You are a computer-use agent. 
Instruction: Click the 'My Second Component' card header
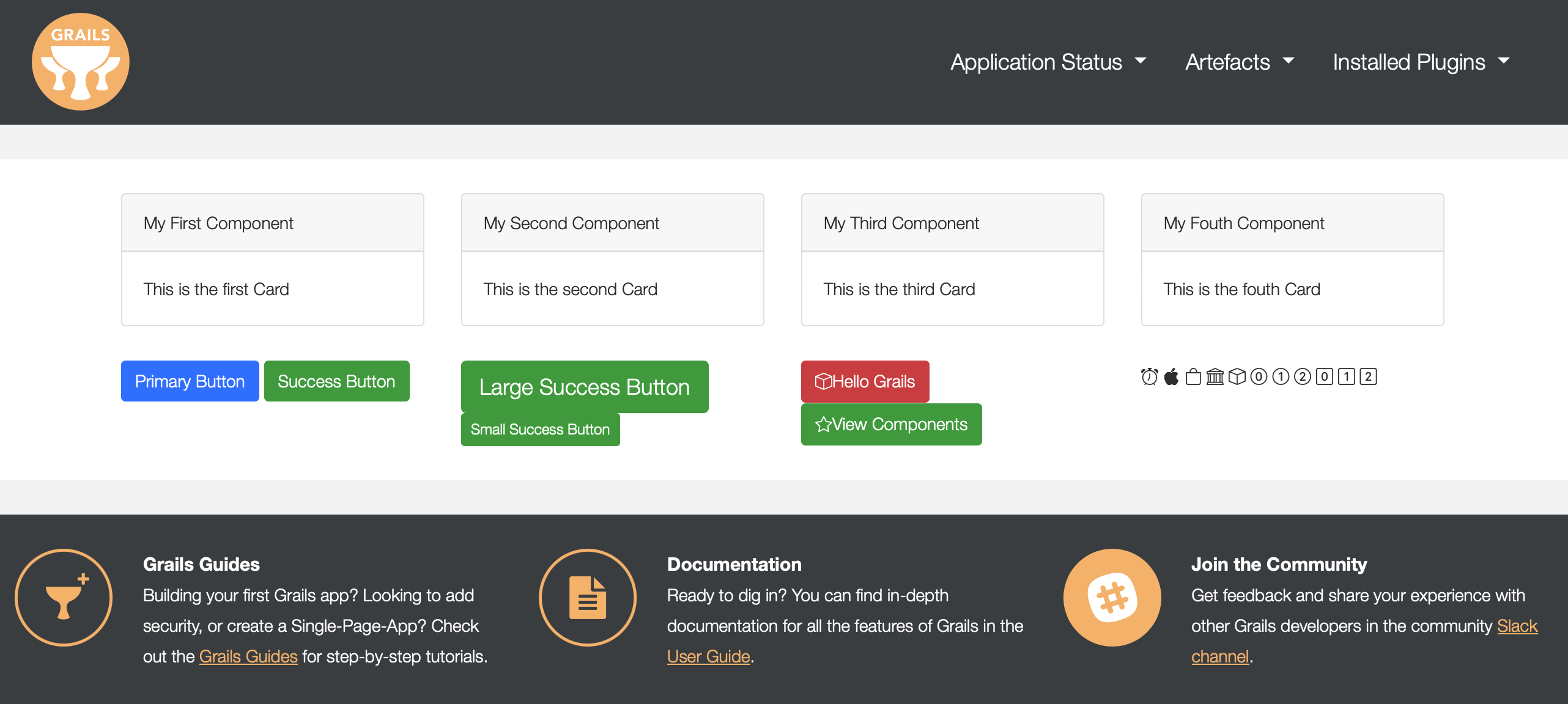[613, 223]
